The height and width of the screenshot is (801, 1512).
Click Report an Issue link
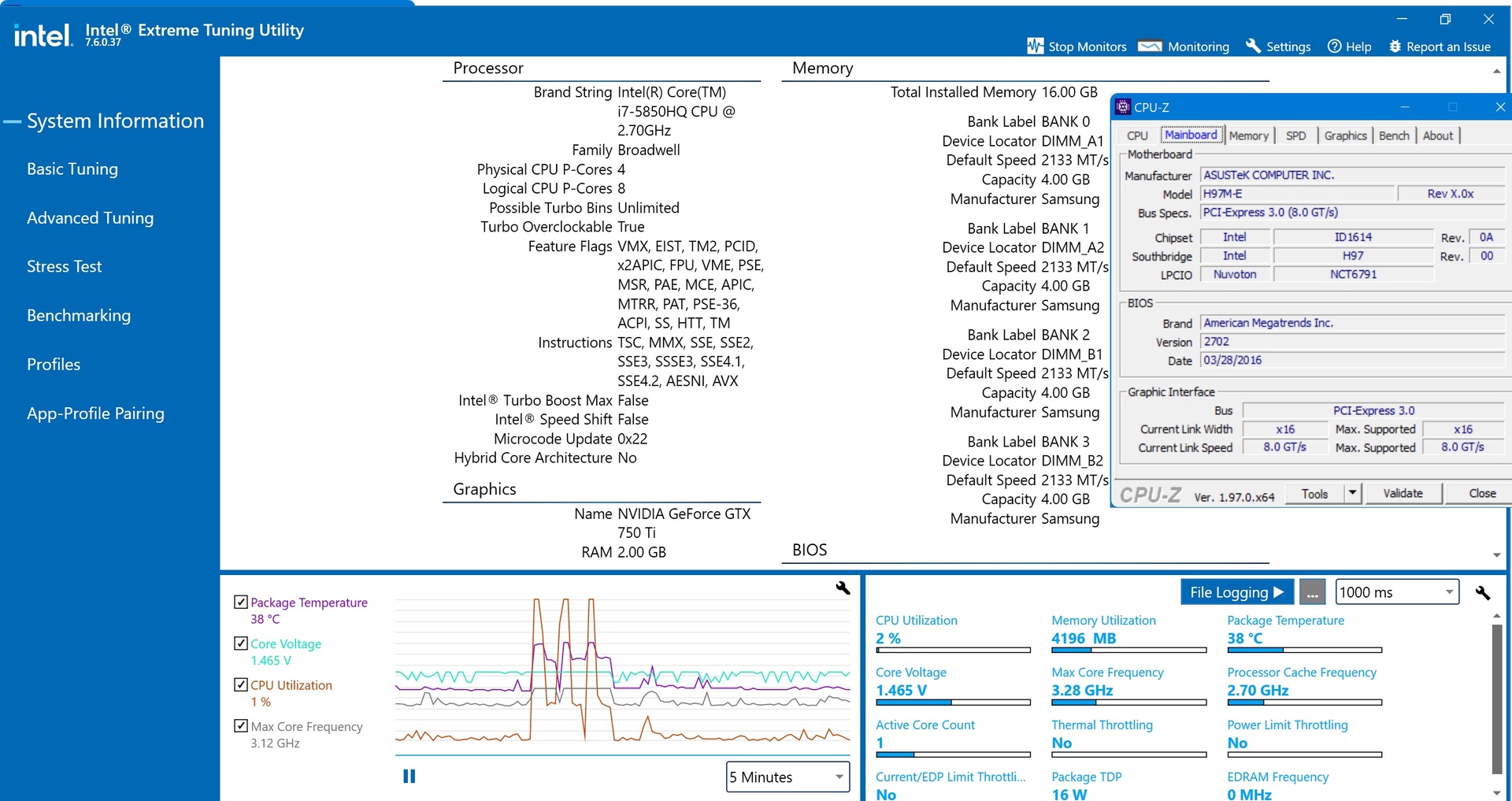pos(1448,46)
